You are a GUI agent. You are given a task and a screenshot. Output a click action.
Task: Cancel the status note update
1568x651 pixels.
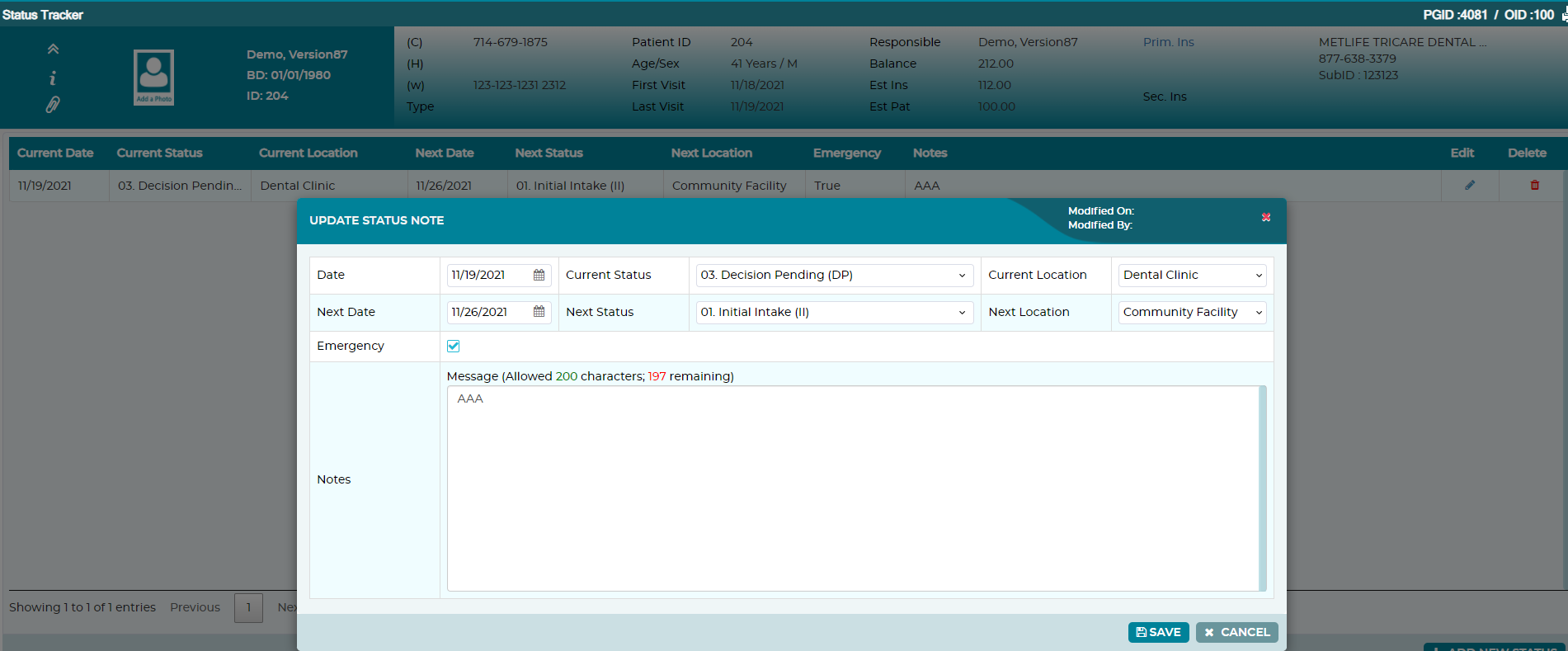(x=1237, y=632)
